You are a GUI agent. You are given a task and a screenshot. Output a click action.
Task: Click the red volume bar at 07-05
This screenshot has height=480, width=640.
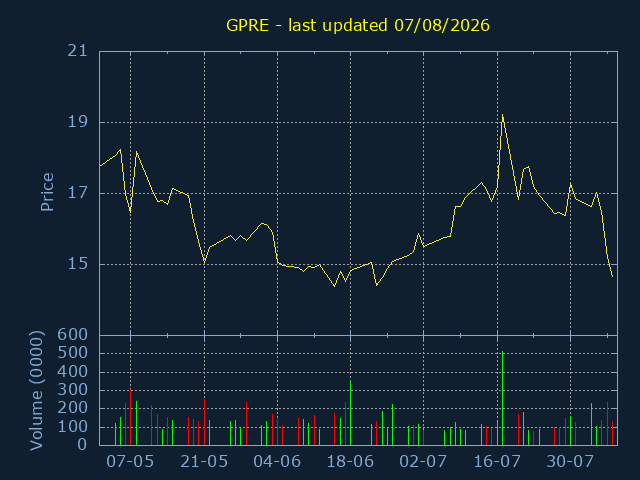point(130,417)
